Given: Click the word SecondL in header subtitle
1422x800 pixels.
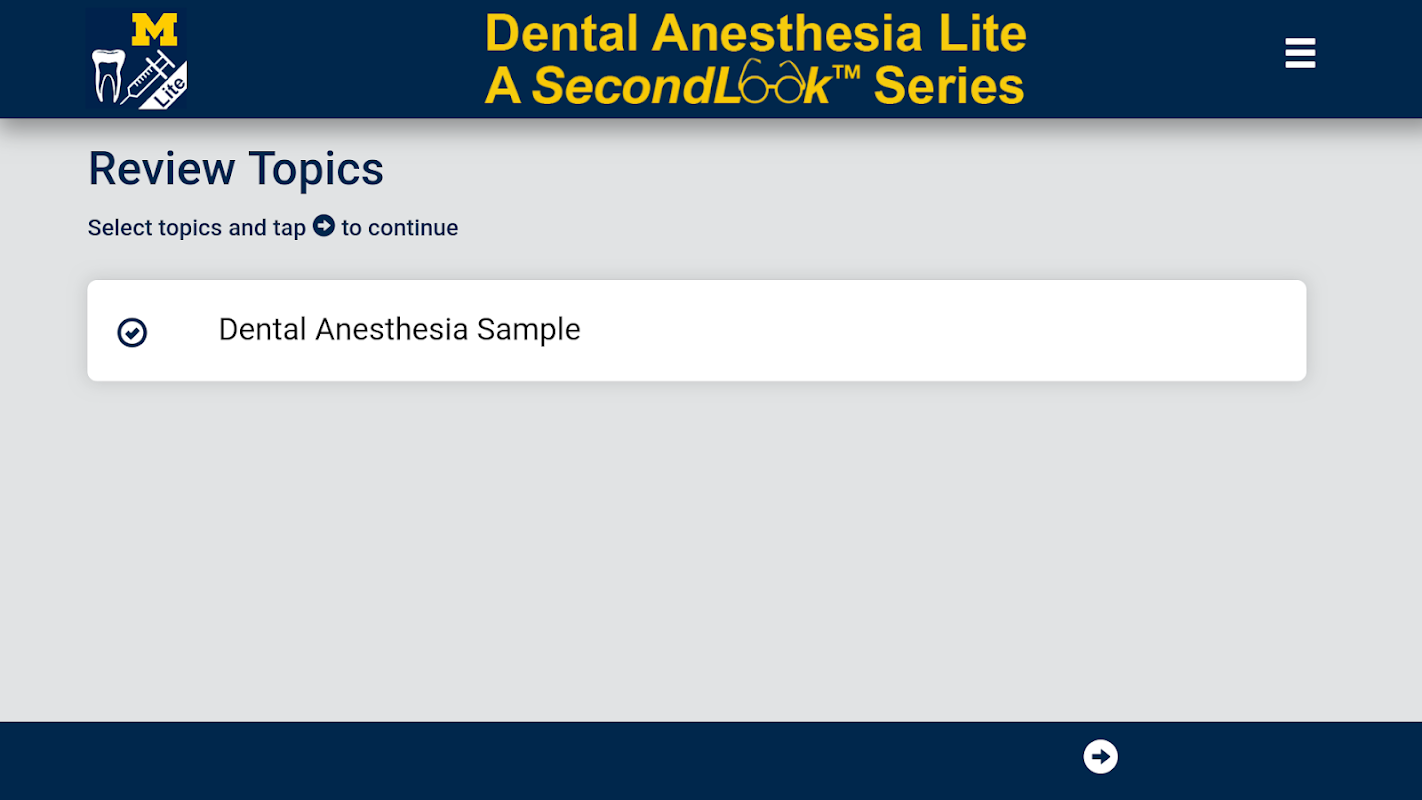Looking at the screenshot, I should pos(635,87).
